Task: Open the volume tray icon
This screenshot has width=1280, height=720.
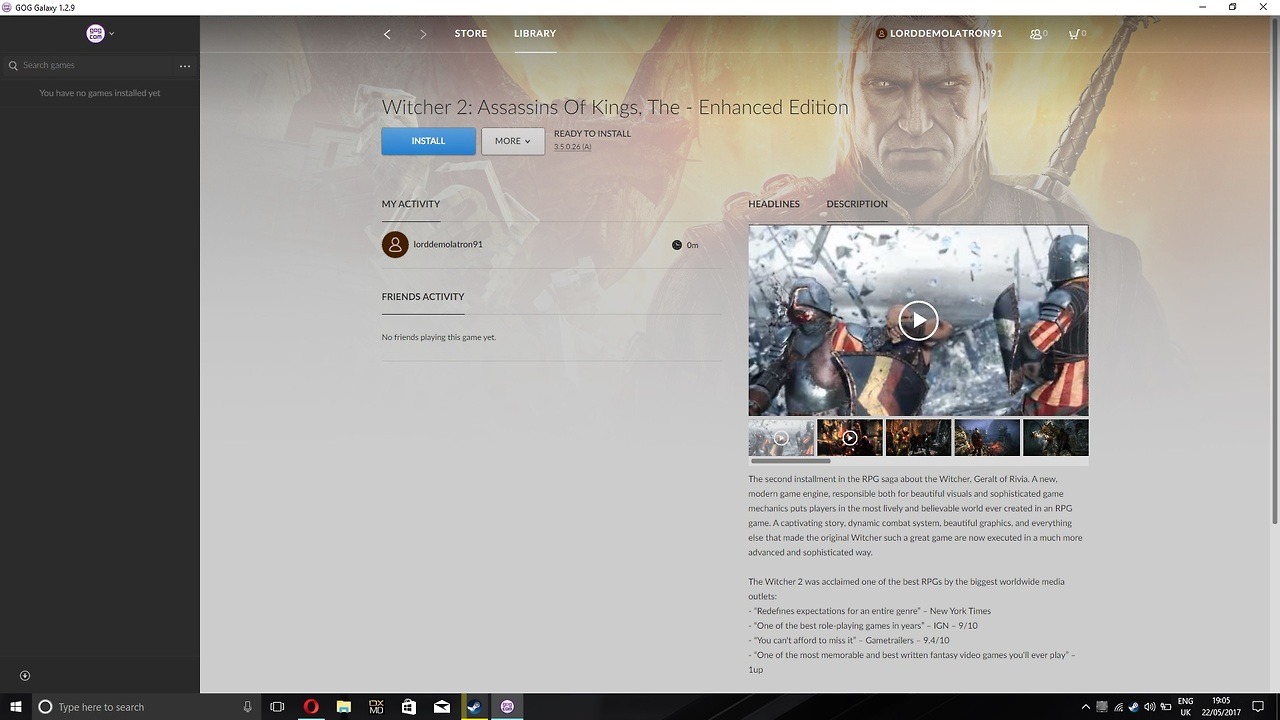Action: (1150, 707)
